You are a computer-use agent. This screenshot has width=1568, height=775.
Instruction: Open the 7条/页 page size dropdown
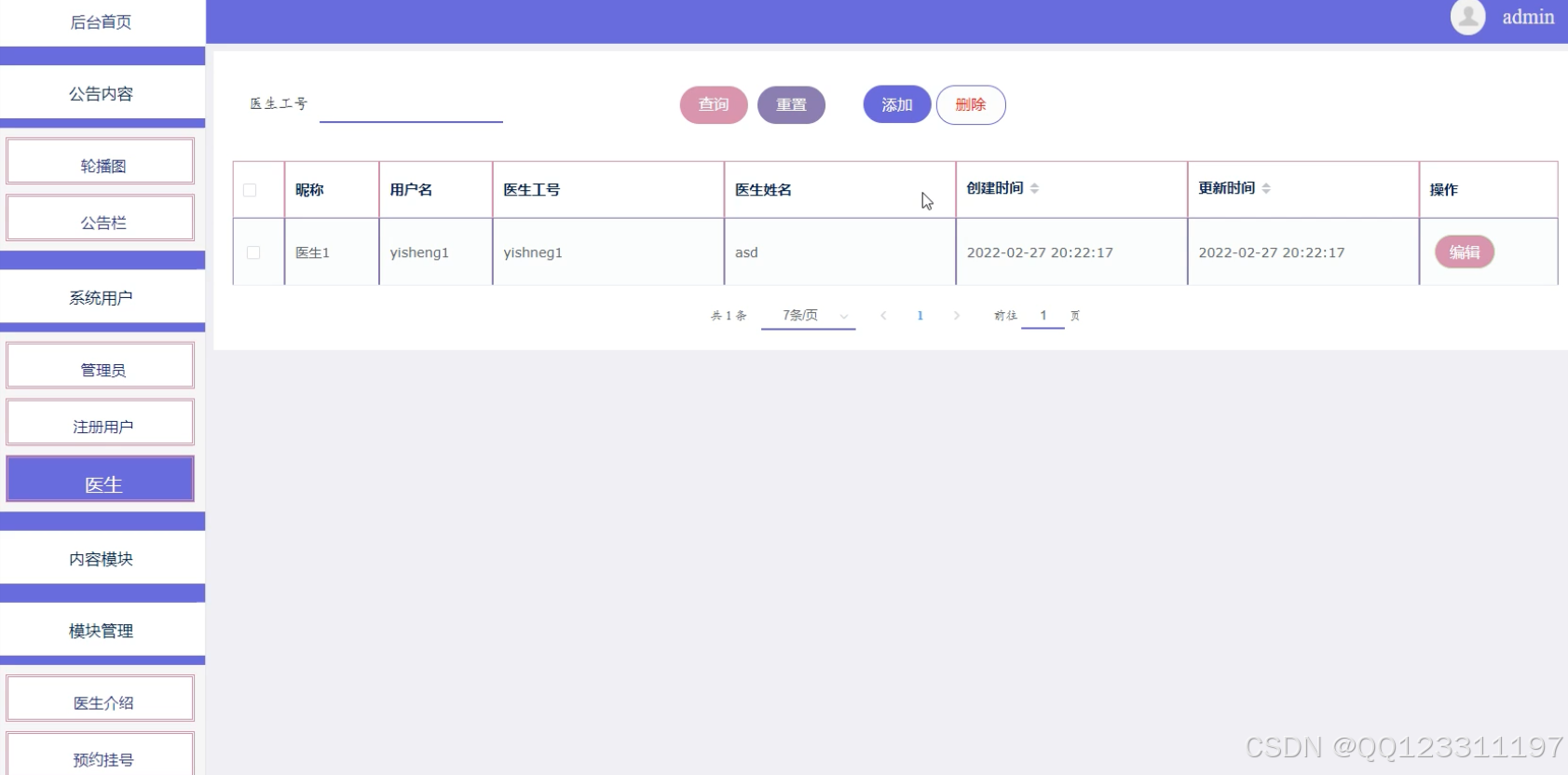[x=808, y=316]
